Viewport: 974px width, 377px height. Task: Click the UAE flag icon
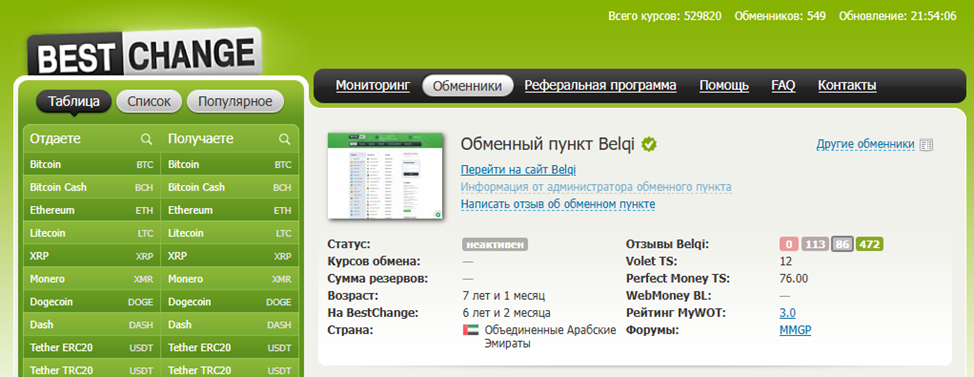[470, 330]
